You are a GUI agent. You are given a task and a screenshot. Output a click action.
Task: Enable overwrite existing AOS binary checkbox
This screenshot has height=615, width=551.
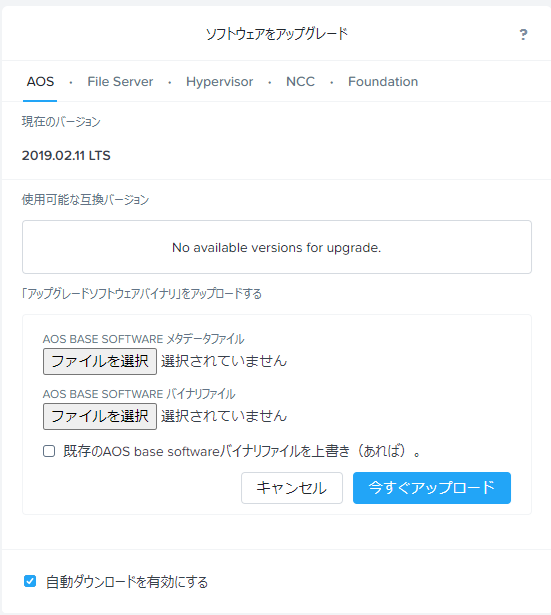pyautogui.click(x=49, y=451)
